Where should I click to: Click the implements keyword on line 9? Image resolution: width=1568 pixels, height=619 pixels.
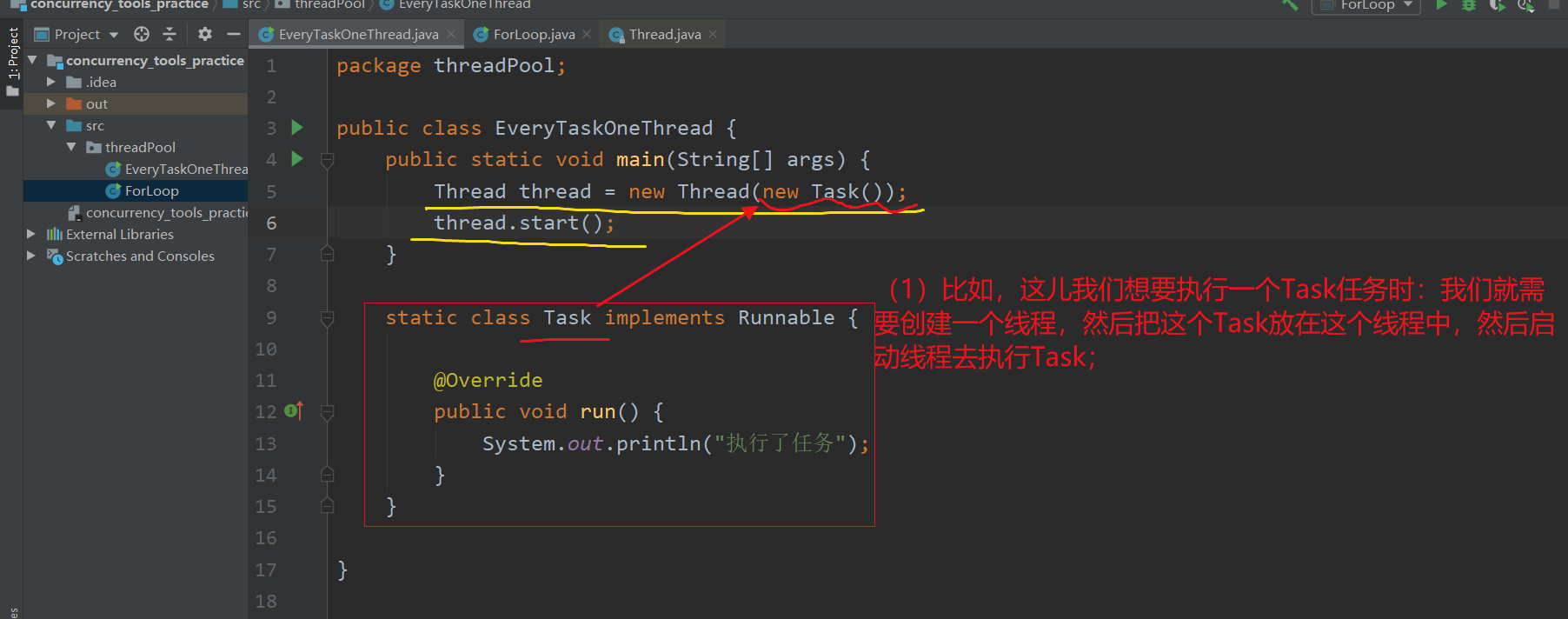pyautogui.click(x=664, y=317)
